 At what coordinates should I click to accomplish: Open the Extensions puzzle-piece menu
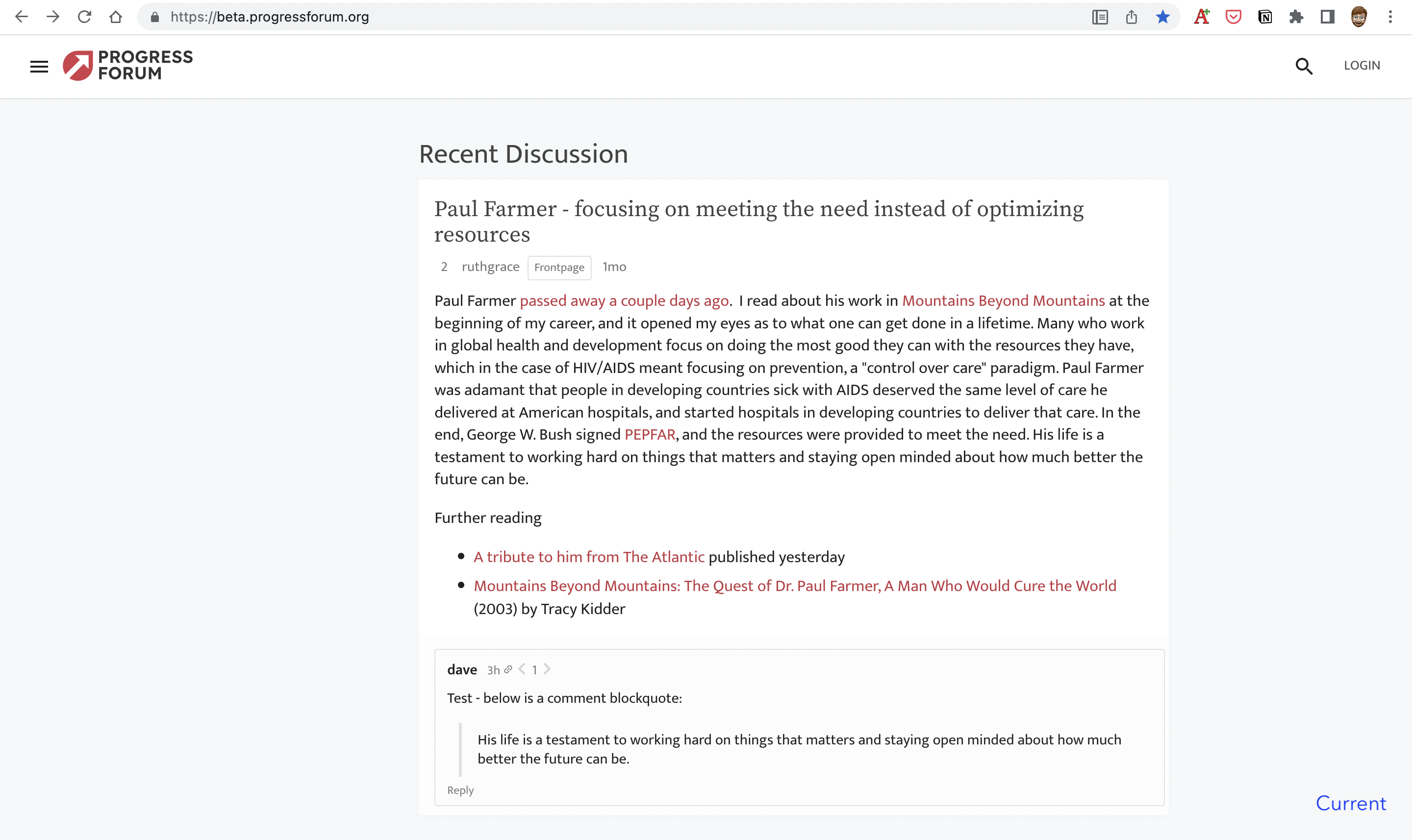pyautogui.click(x=1296, y=17)
